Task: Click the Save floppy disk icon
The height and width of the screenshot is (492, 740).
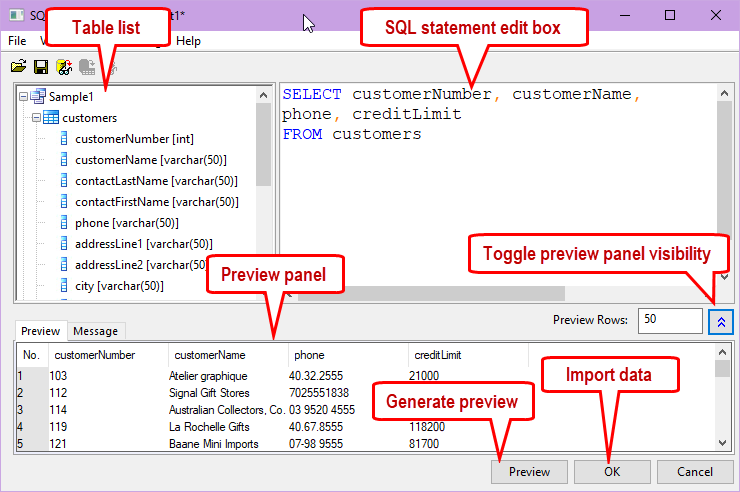Action: coord(41,67)
